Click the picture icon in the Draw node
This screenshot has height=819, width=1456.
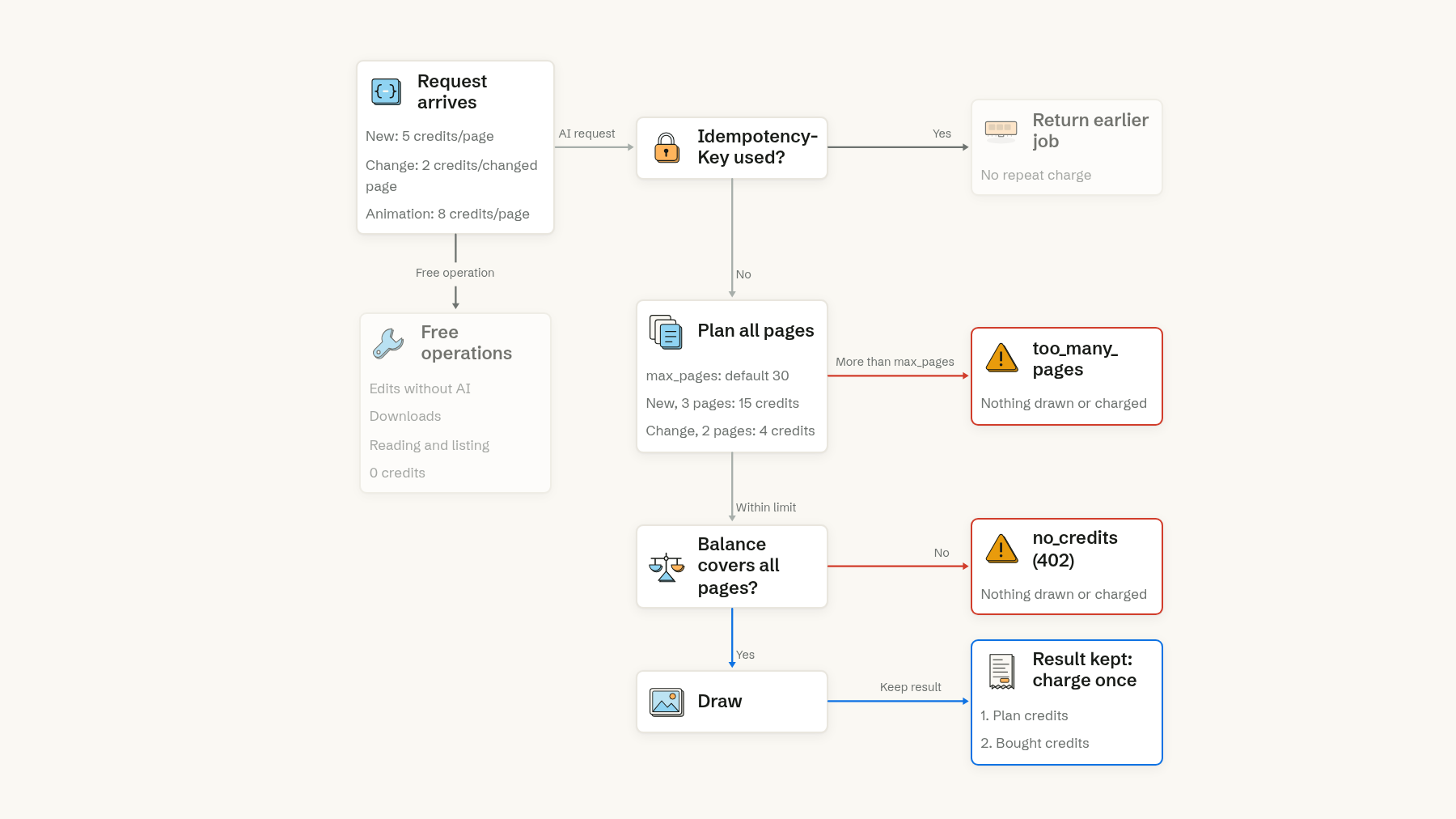click(x=667, y=702)
